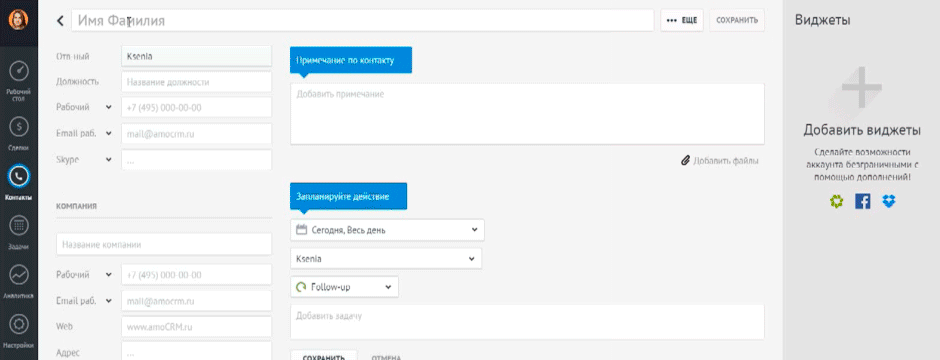940x360 pixels.
Task: Click the КОМПАНИЯ section heading
Action: pyautogui.click(x=77, y=205)
